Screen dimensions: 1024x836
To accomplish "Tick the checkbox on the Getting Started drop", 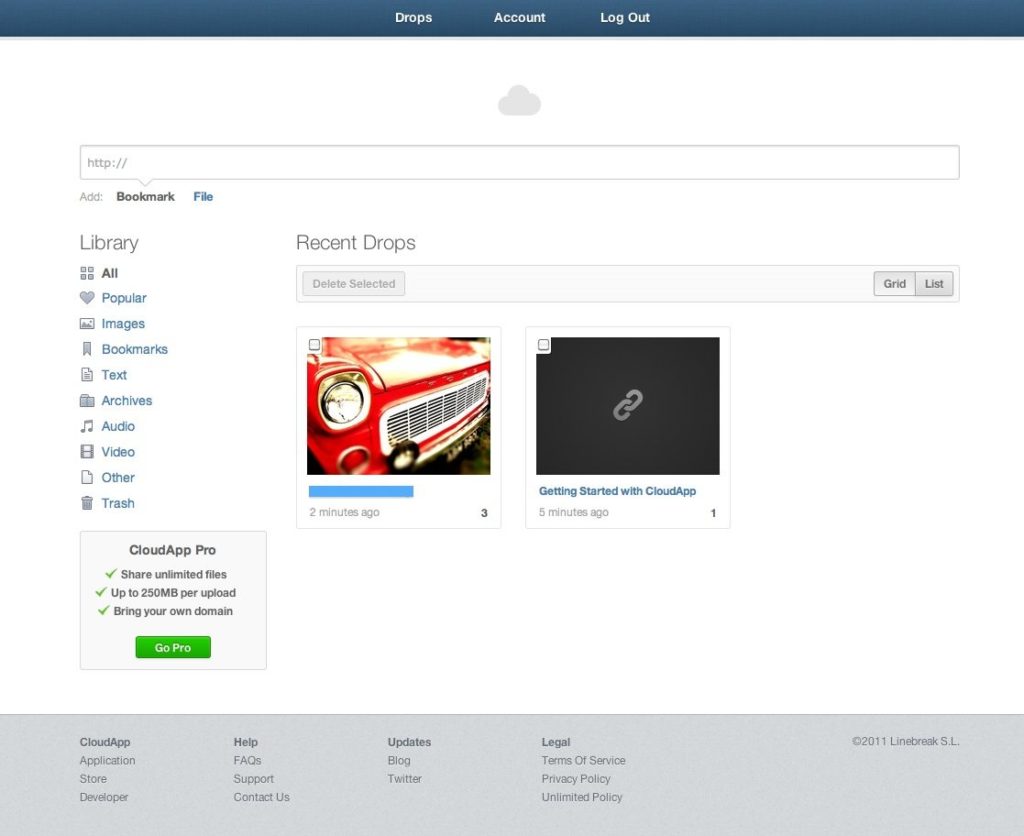I will point(543,344).
